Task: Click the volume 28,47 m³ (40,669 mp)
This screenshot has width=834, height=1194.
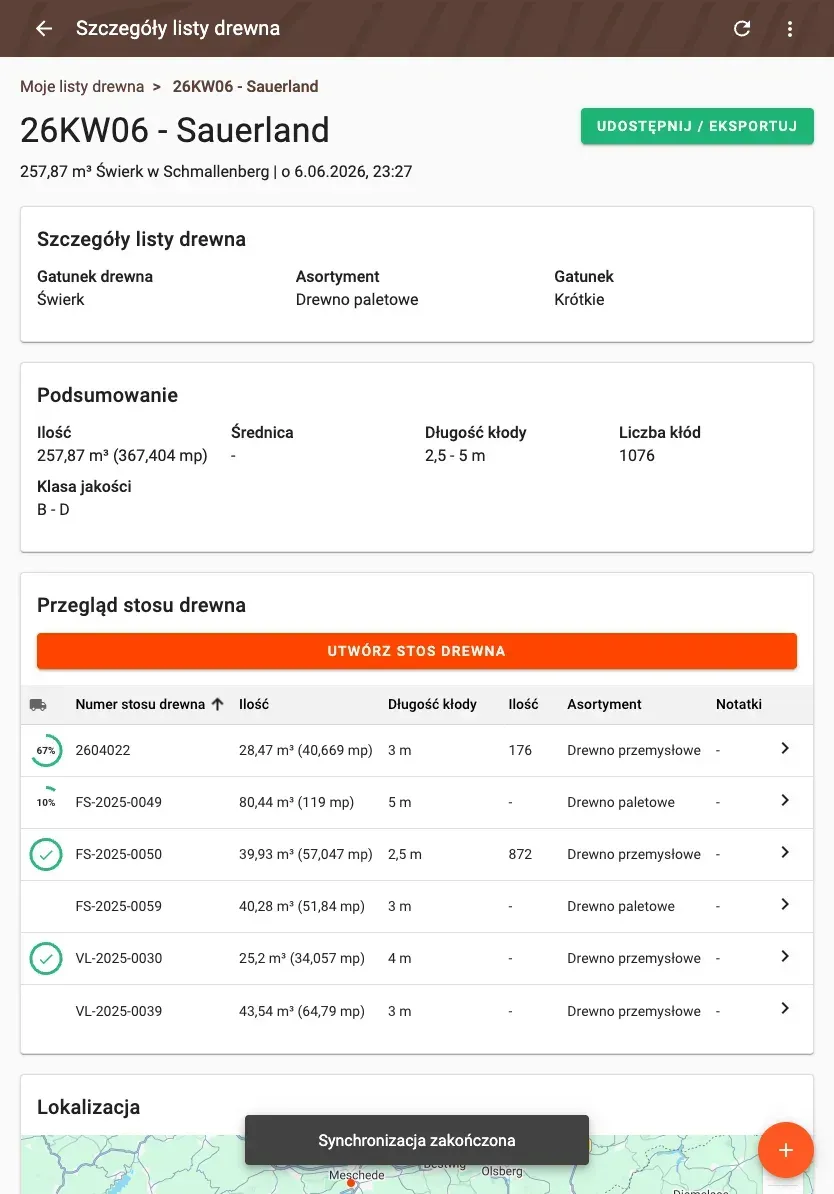Action: point(305,750)
